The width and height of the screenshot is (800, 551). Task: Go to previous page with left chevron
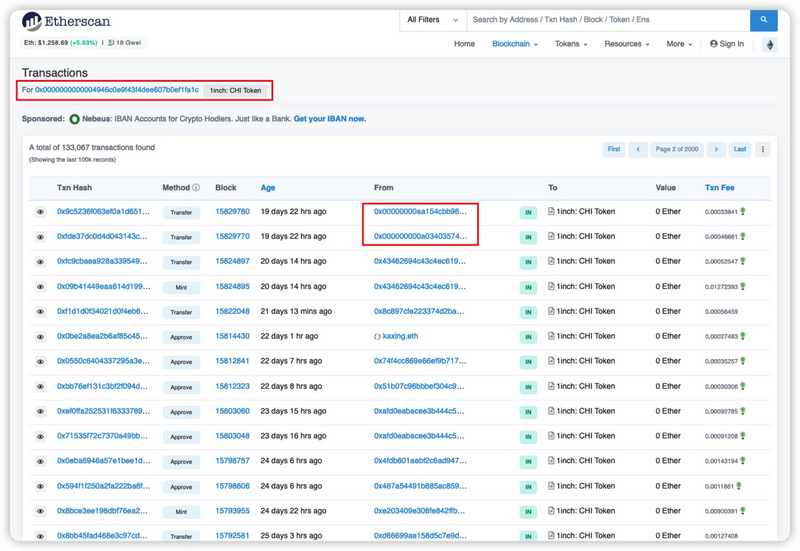[638, 150]
